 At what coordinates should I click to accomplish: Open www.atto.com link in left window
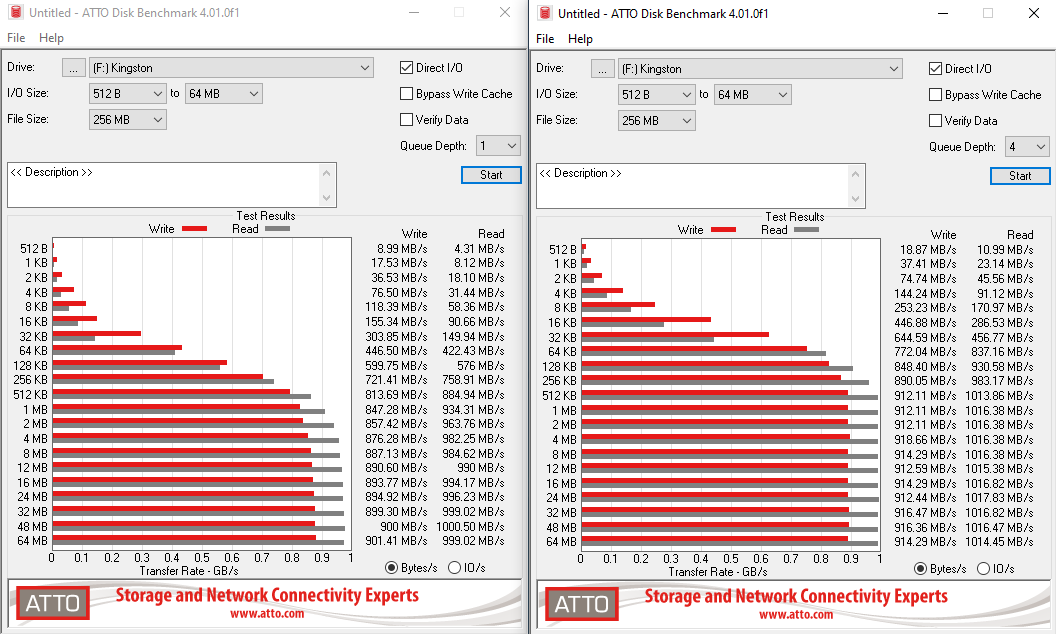tap(267, 614)
